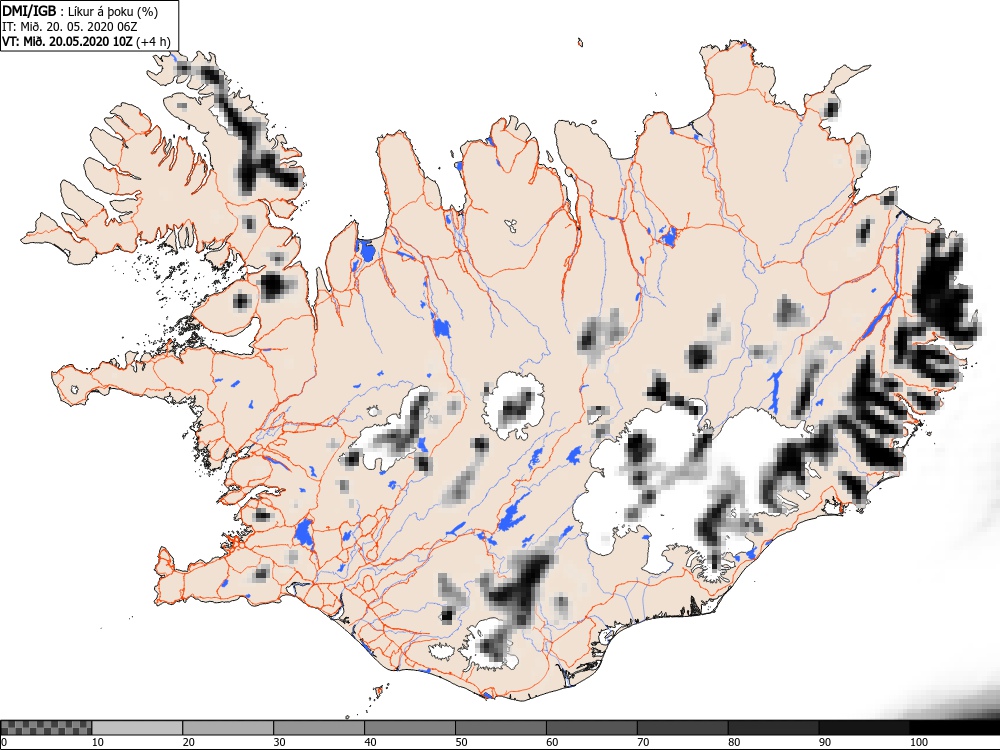The image size is (1000, 750).
Task: Click the legend label '40'
Action: pyautogui.click(x=371, y=742)
